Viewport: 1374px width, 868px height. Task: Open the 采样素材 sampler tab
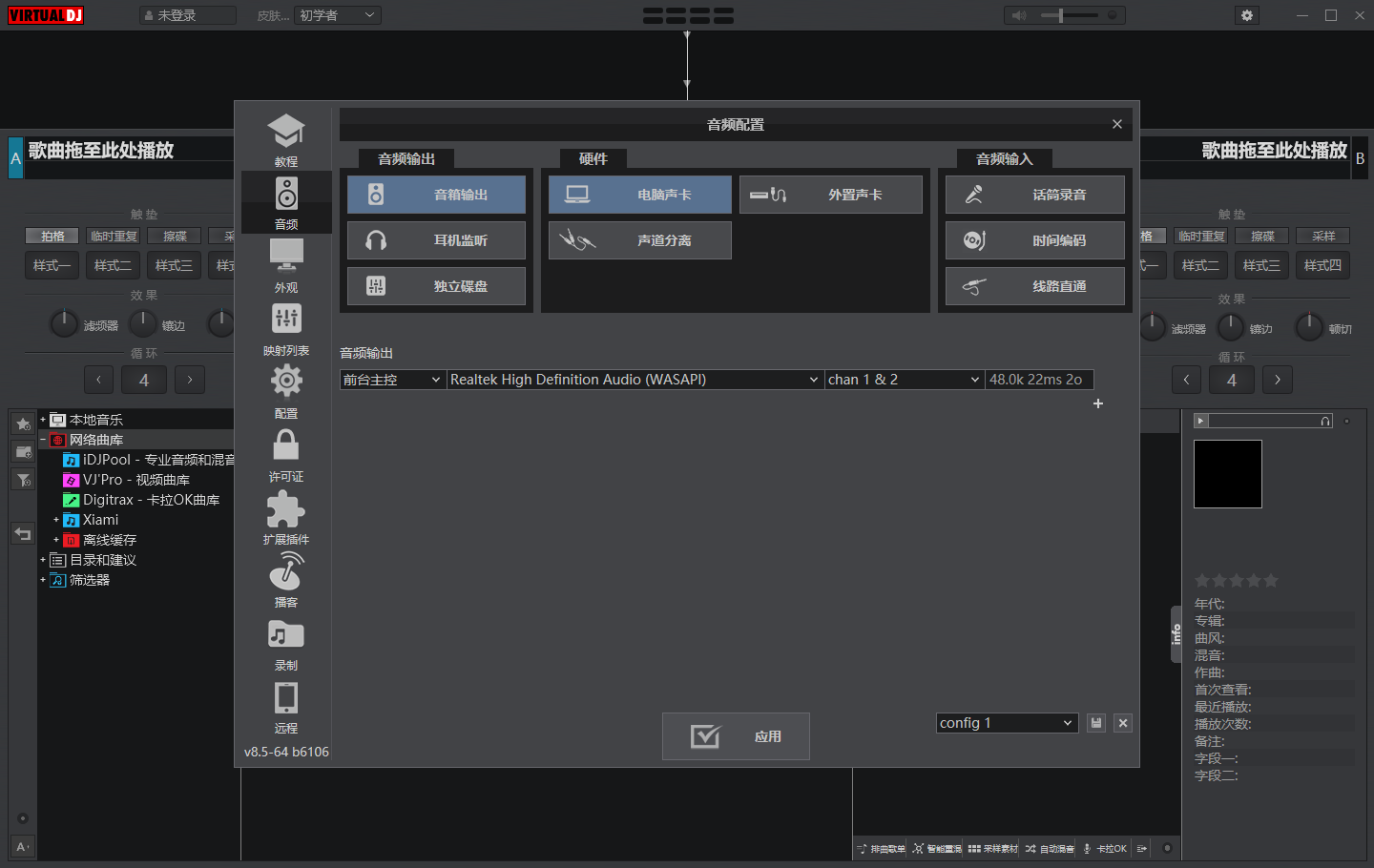pos(993,848)
